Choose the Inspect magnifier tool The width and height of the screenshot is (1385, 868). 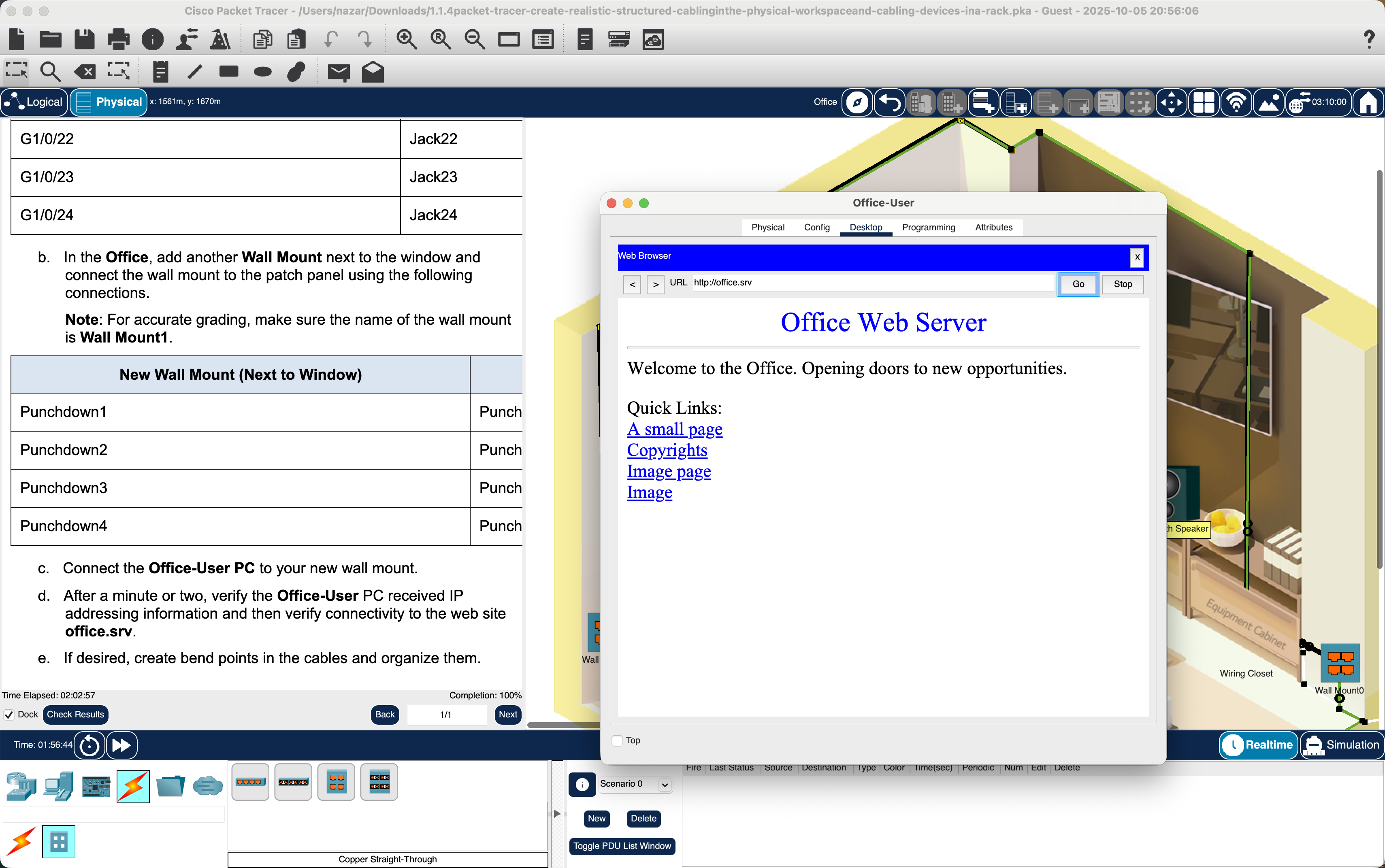point(51,71)
